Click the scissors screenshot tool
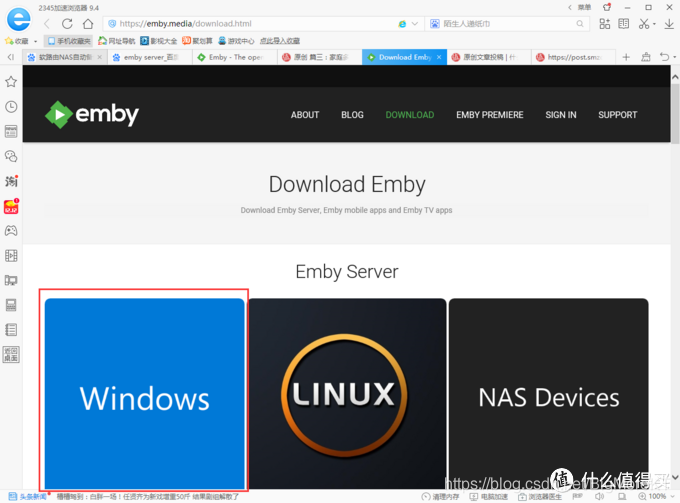 click(644, 24)
